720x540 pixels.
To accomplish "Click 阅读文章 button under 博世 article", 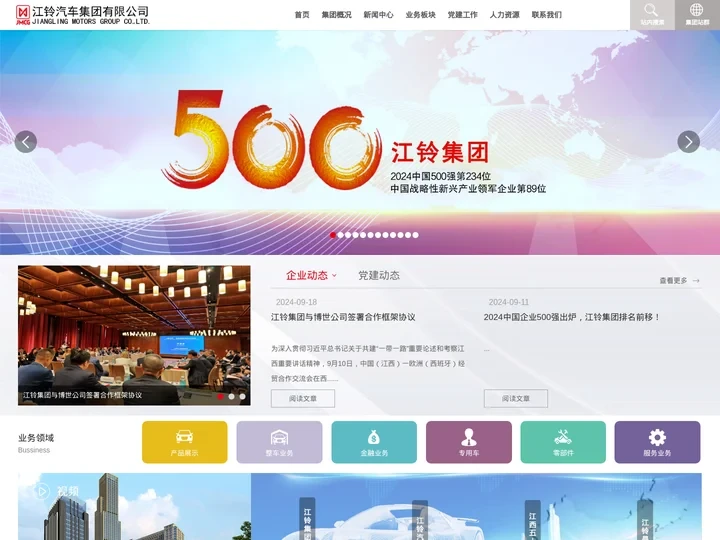I will point(303,399).
